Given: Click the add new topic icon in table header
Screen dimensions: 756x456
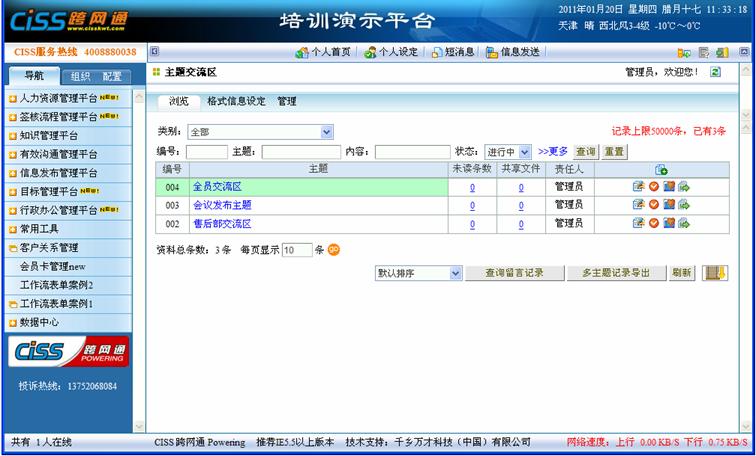Looking at the screenshot, I should click(661, 170).
